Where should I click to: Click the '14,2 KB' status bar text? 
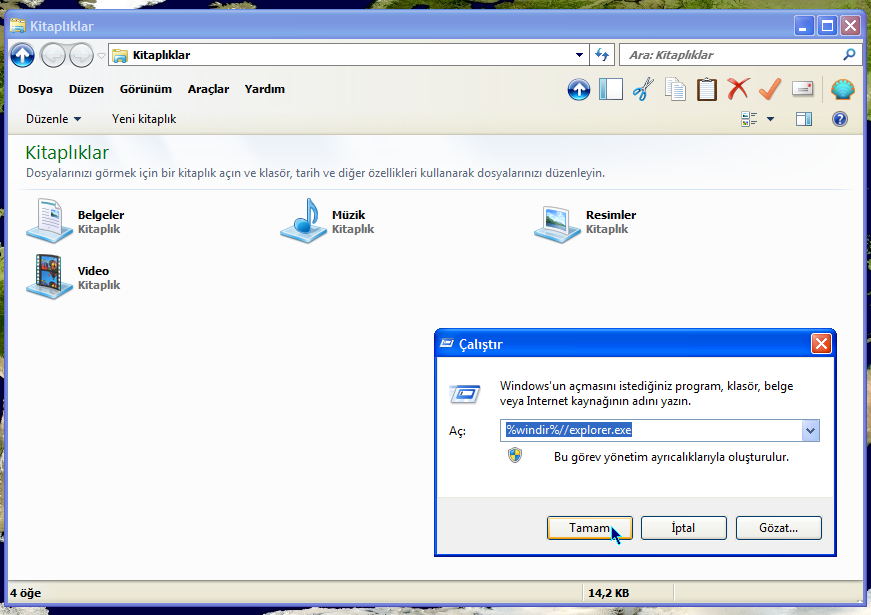point(608,593)
